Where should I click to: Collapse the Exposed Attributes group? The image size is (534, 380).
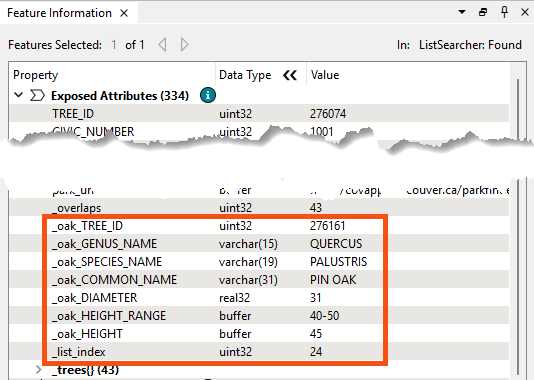(19, 95)
